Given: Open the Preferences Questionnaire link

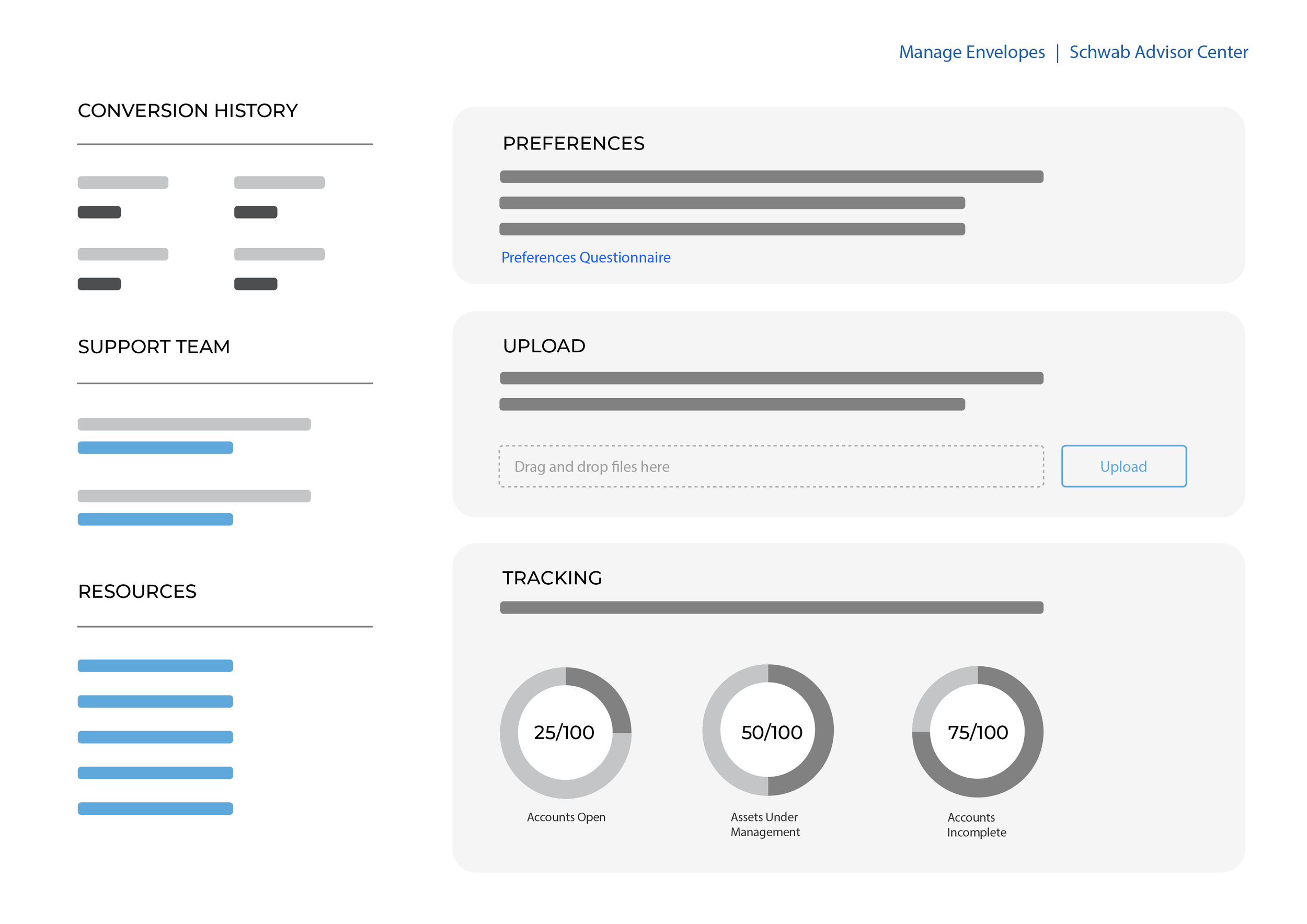Looking at the screenshot, I should coord(585,257).
